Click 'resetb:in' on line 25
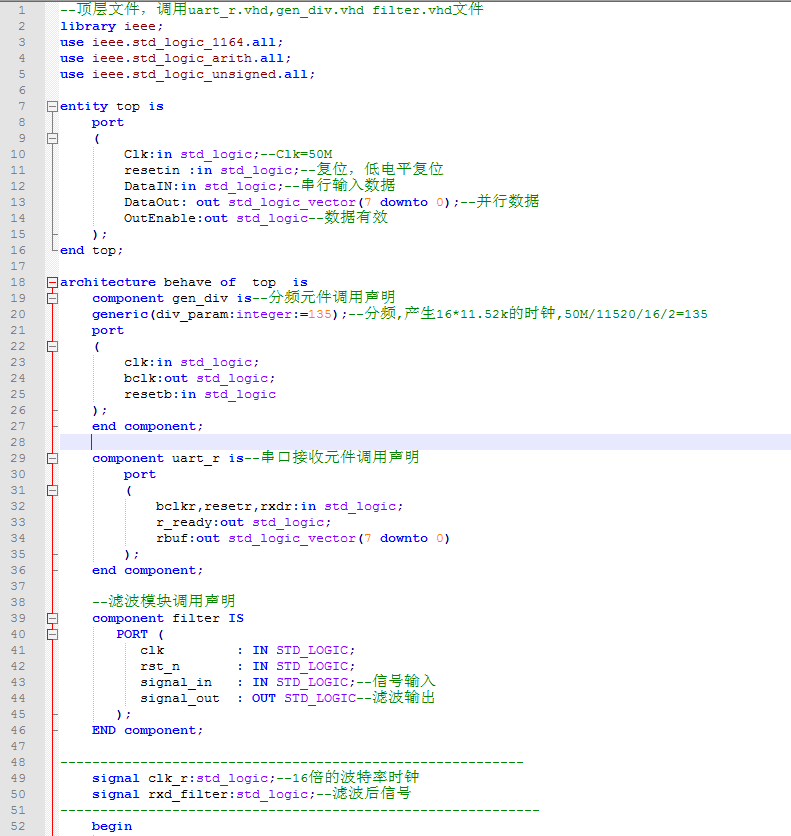The height and width of the screenshot is (836, 791). click(x=160, y=394)
